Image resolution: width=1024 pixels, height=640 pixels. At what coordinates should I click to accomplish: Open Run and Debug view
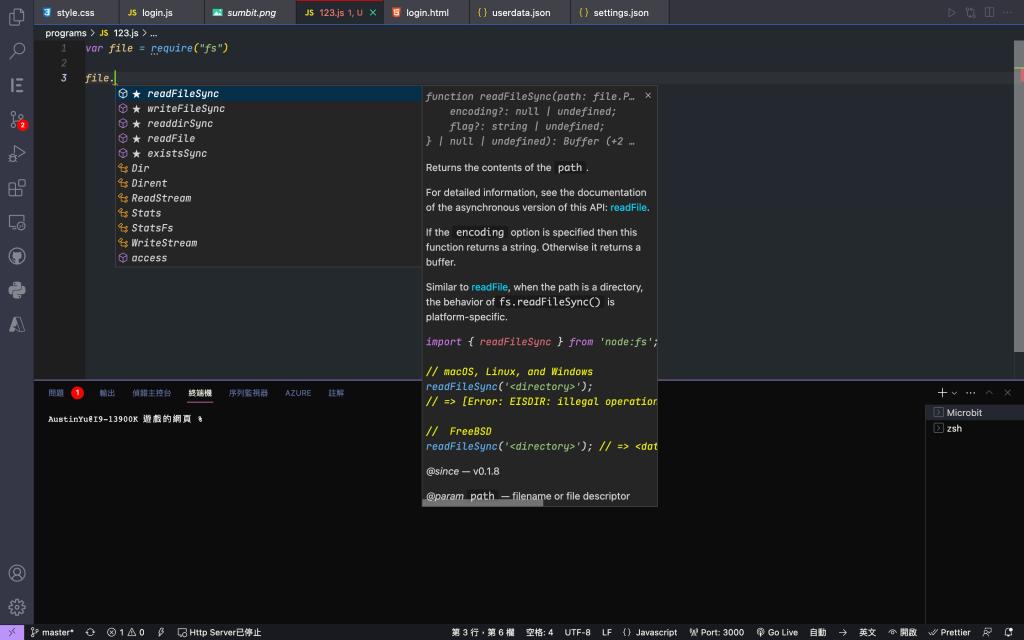click(17, 153)
